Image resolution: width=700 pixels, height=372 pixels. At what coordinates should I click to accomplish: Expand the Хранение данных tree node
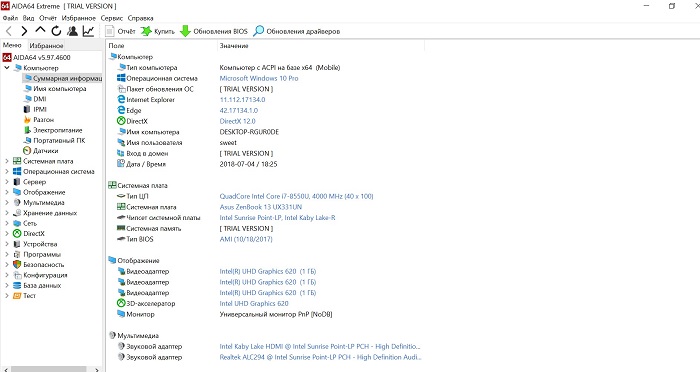pyautogui.click(x=7, y=213)
